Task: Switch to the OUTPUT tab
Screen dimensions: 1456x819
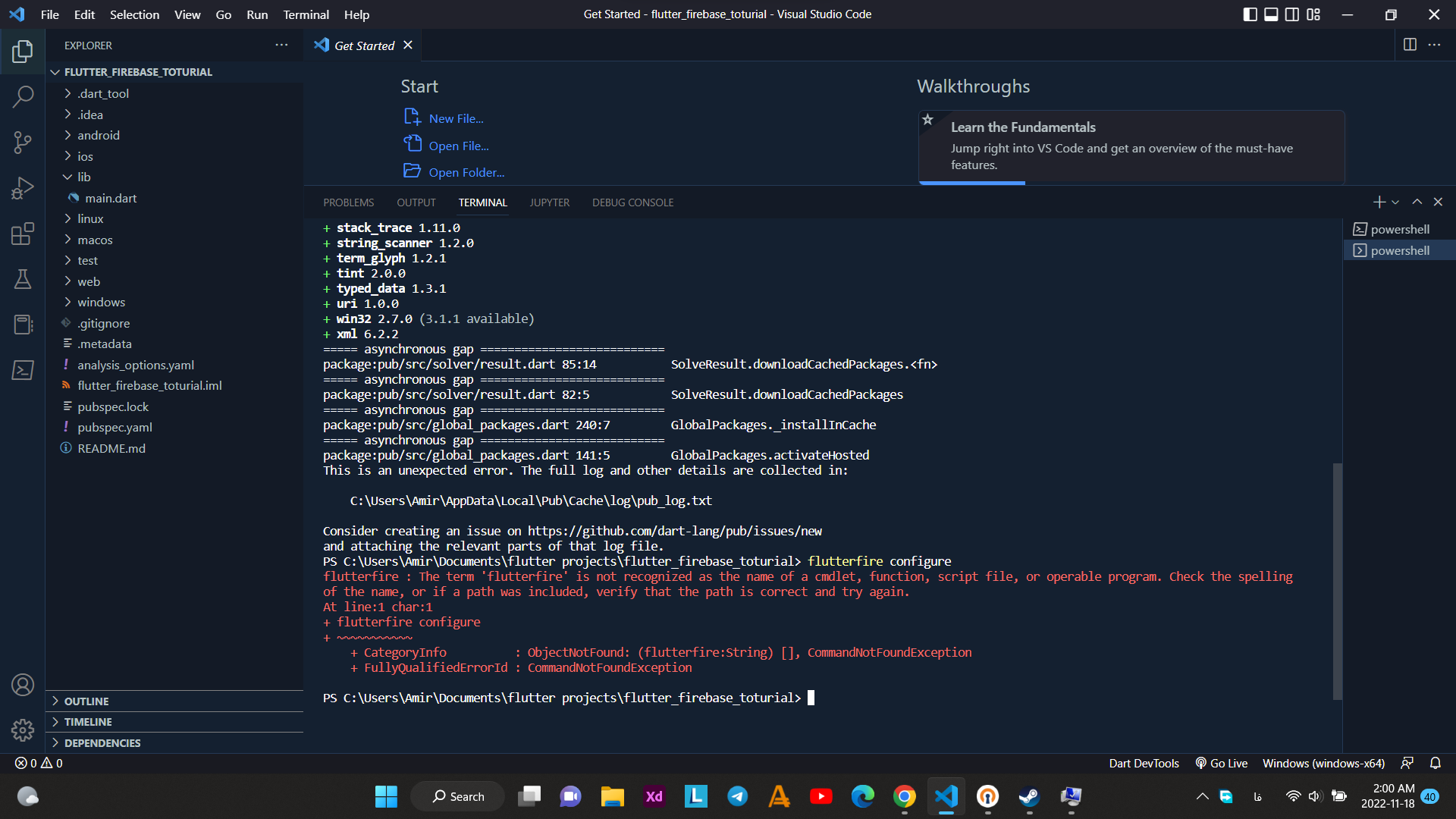Action: (416, 202)
